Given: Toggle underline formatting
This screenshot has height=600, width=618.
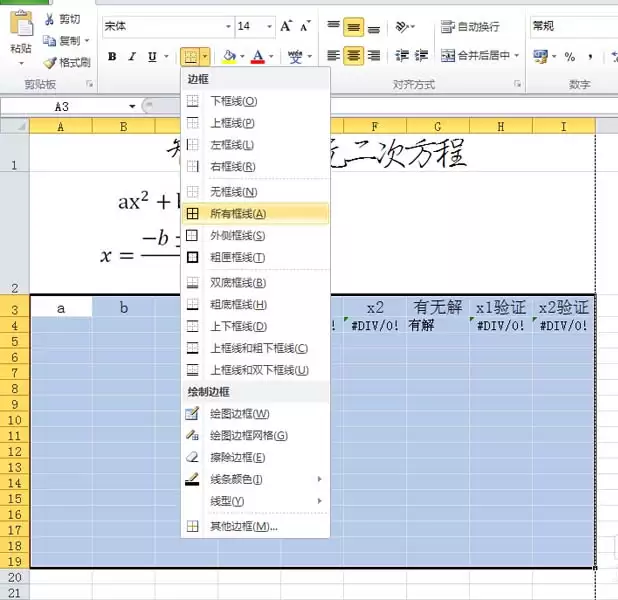Looking at the screenshot, I should tap(152, 57).
